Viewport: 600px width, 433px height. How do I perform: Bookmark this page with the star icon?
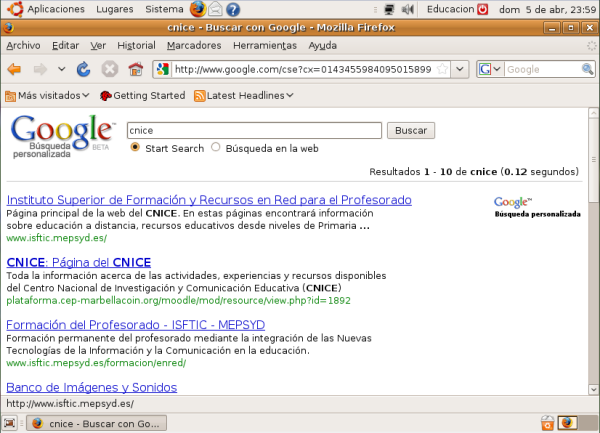click(x=443, y=69)
